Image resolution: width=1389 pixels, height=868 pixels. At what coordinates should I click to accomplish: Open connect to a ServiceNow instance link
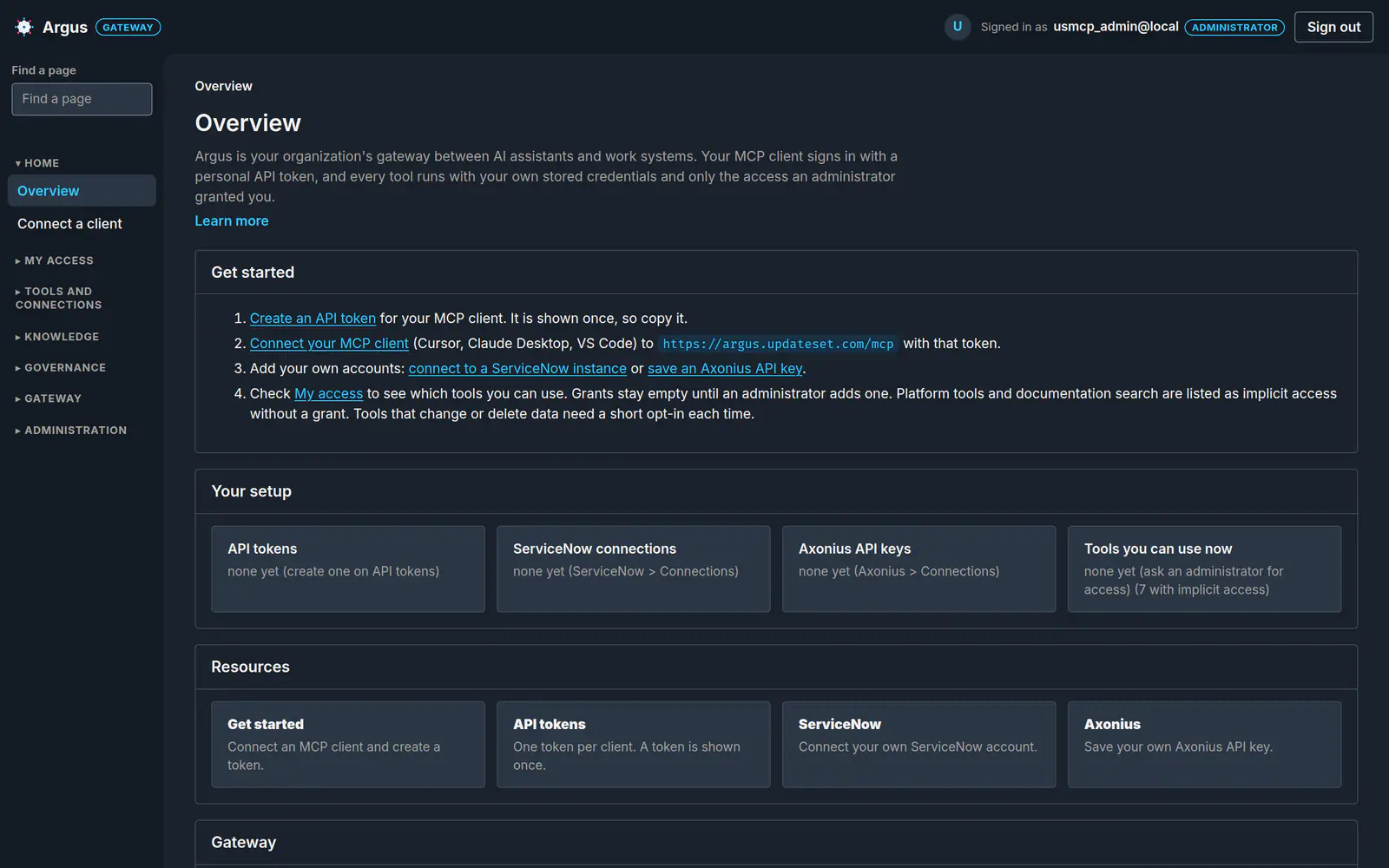coord(517,369)
